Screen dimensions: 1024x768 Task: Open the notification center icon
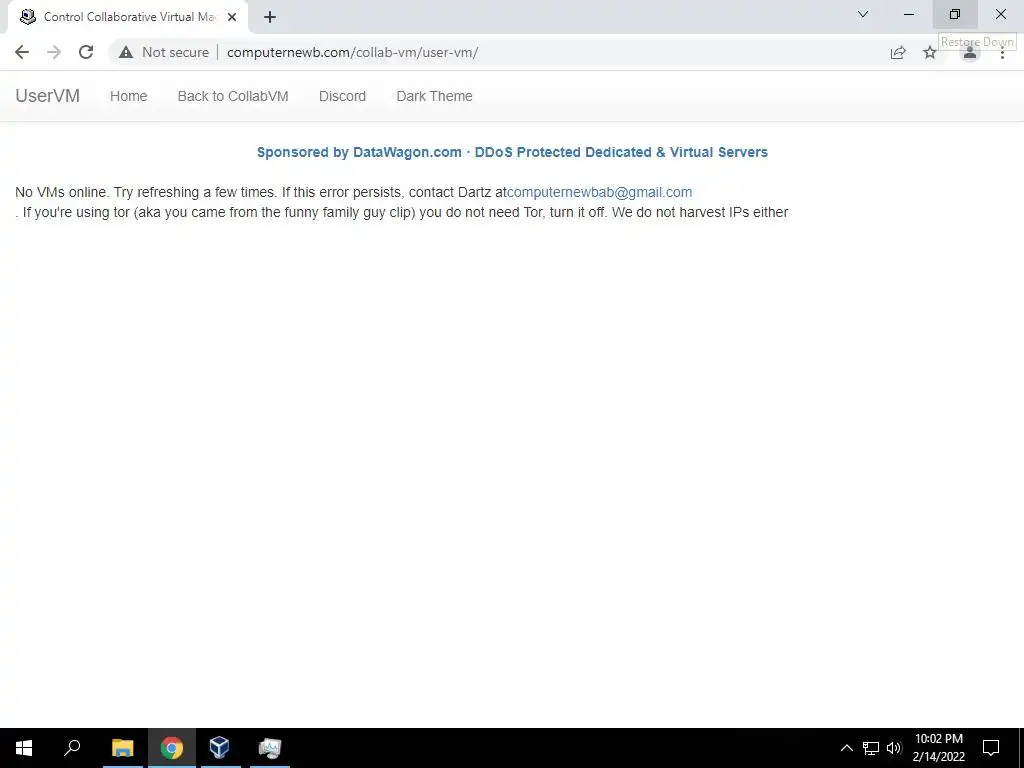(991, 748)
